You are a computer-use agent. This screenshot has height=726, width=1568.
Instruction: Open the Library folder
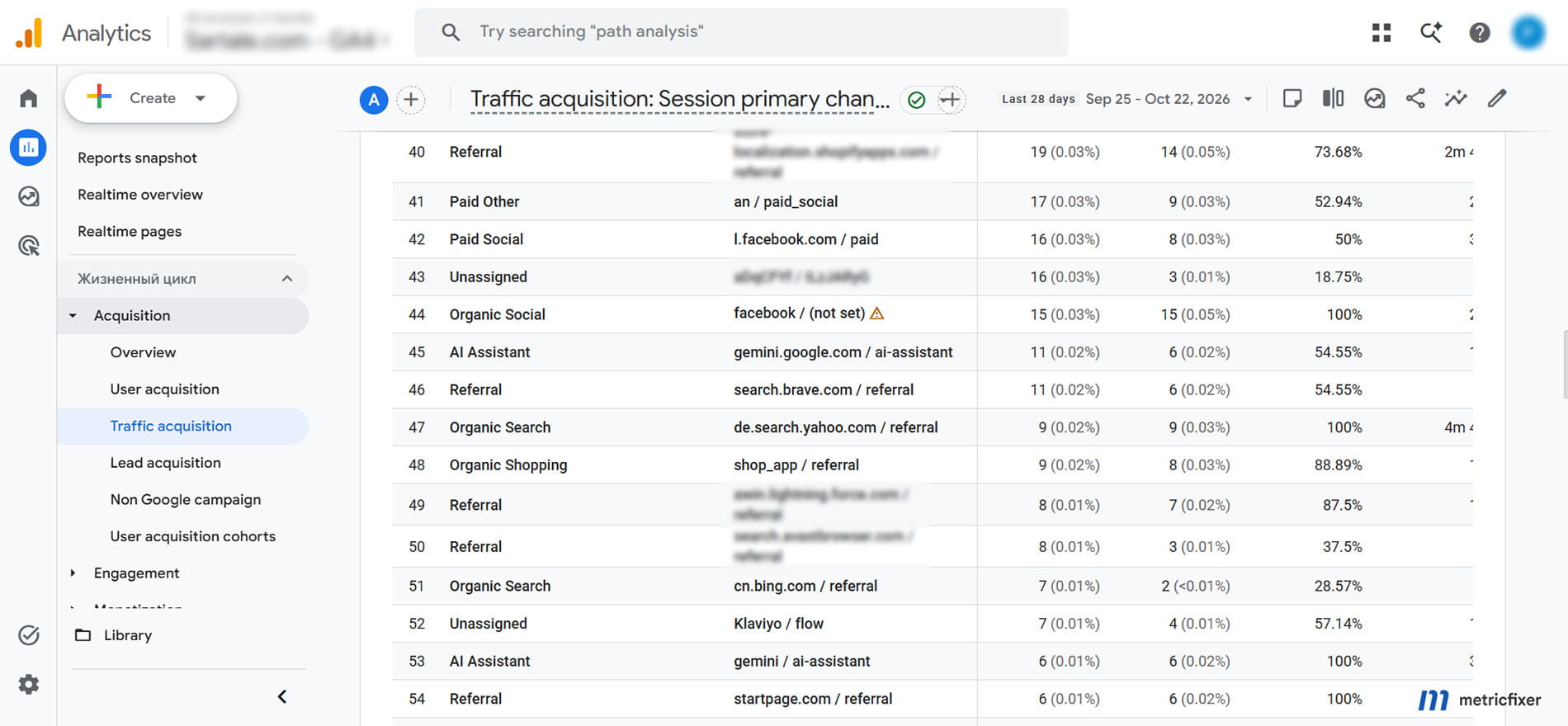[x=114, y=635]
